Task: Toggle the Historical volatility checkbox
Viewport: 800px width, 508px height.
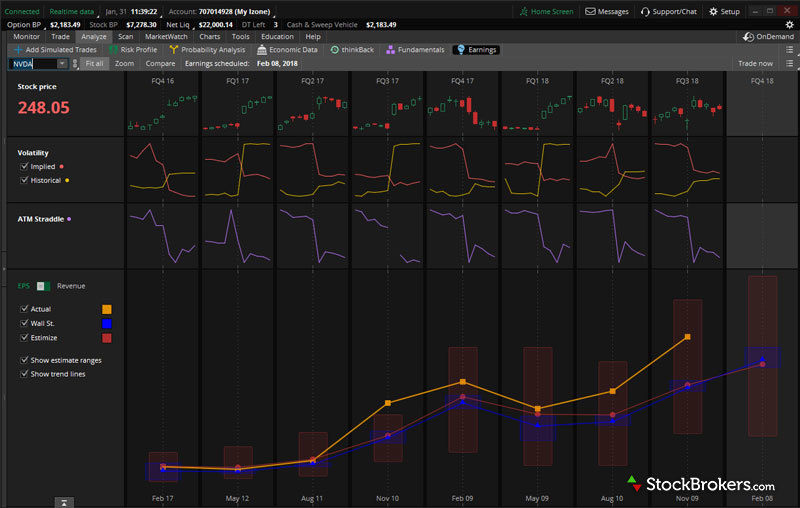Action: point(24,180)
